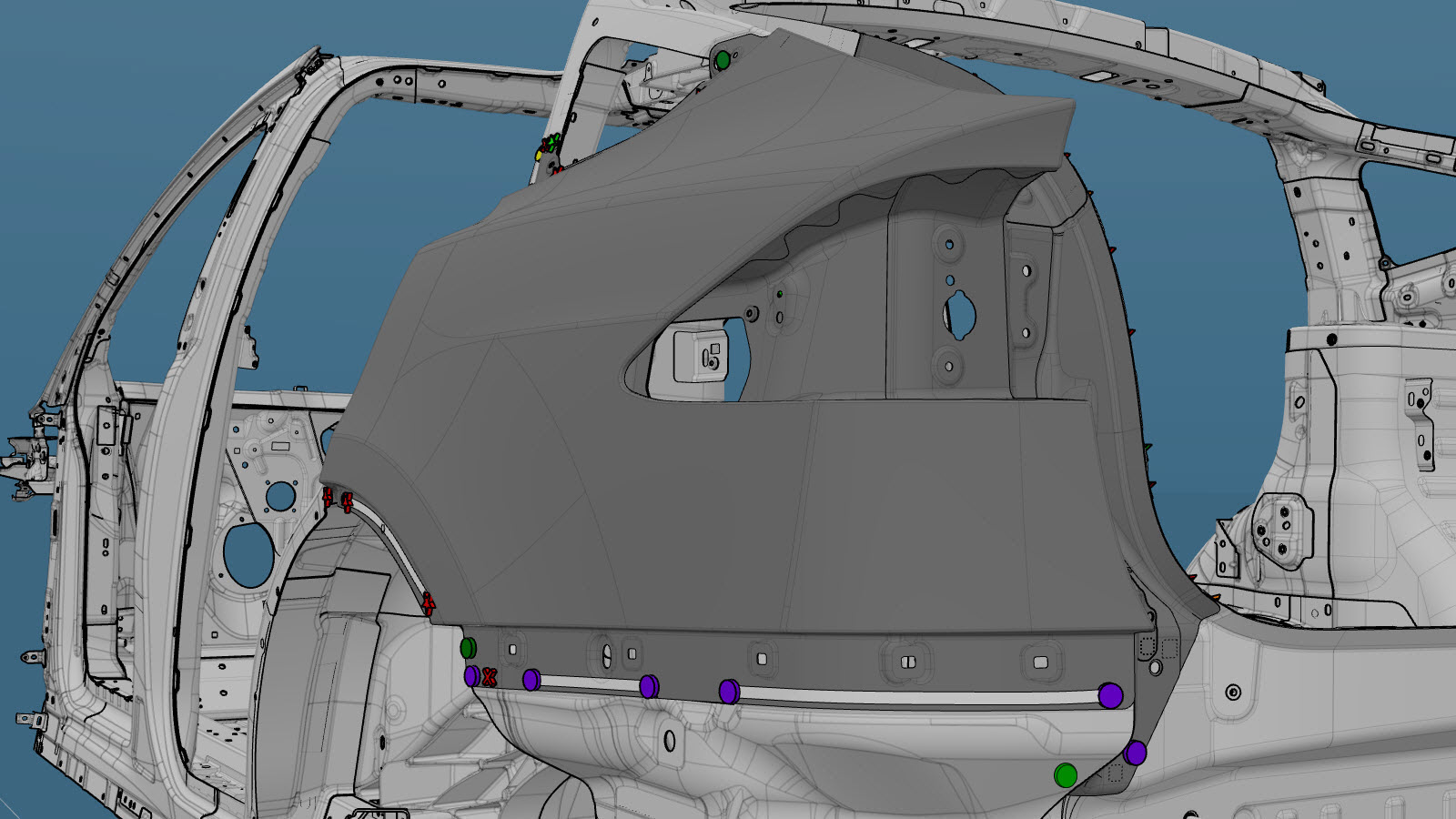1456x819 pixels.
Task: Select purple plug on the lower-right corner bracket
Action: tap(1135, 753)
